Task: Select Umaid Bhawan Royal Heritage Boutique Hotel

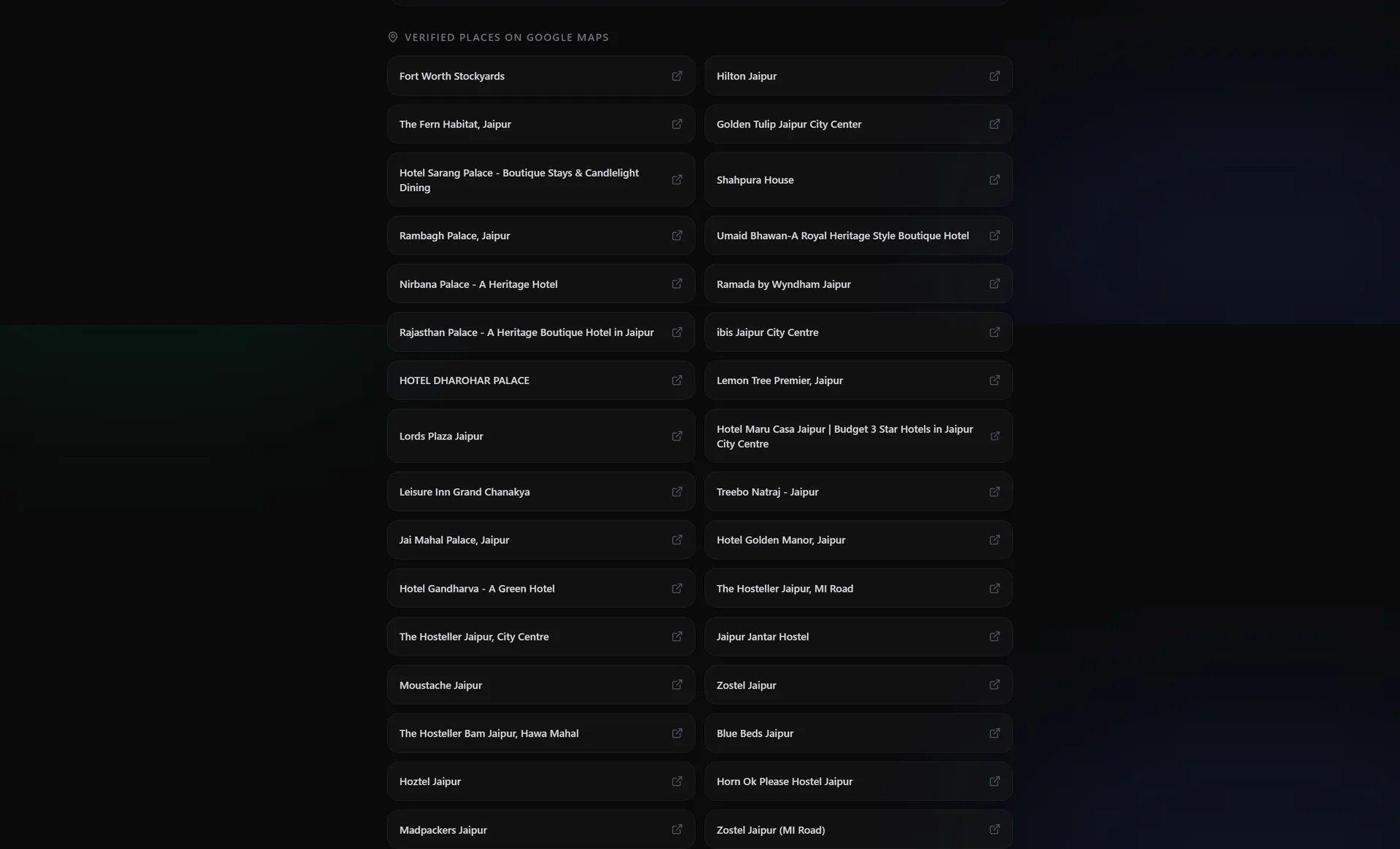Action: [x=858, y=235]
